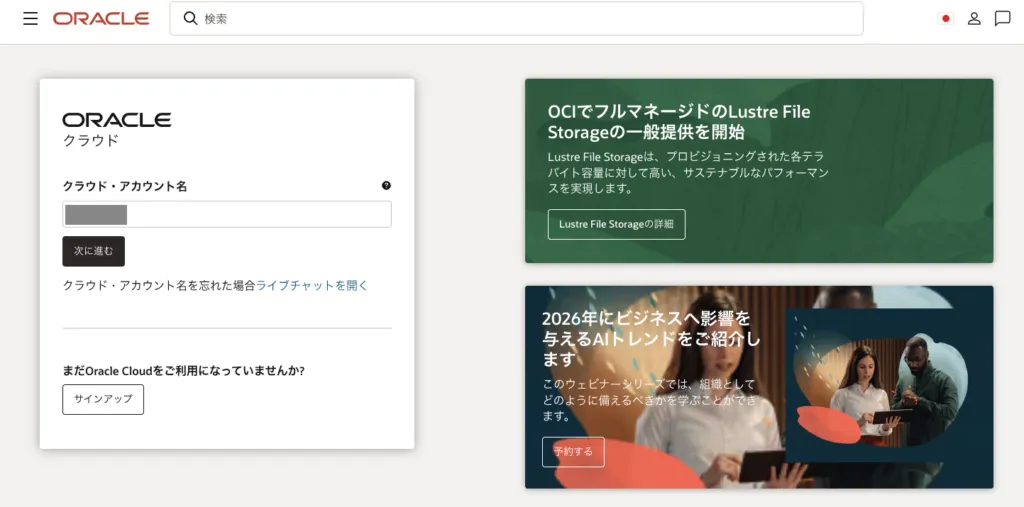Click the help icon beside クラウド・アカウント名
1024x507 pixels.
point(386,186)
